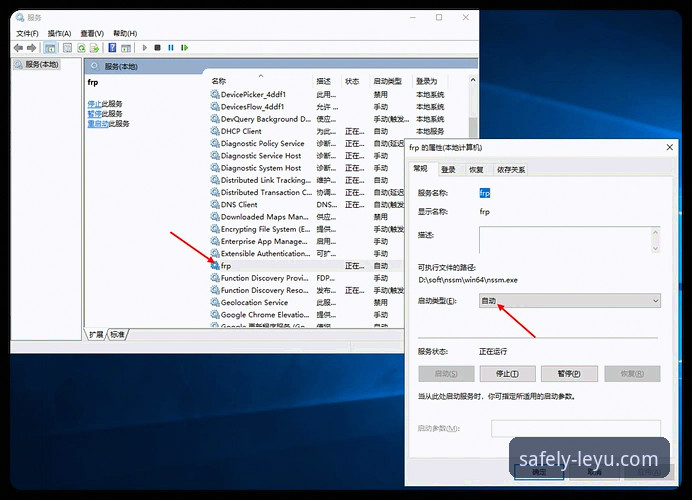Switch to the 依存关系 tab
Screen dimensions: 692x500
click(x=511, y=169)
